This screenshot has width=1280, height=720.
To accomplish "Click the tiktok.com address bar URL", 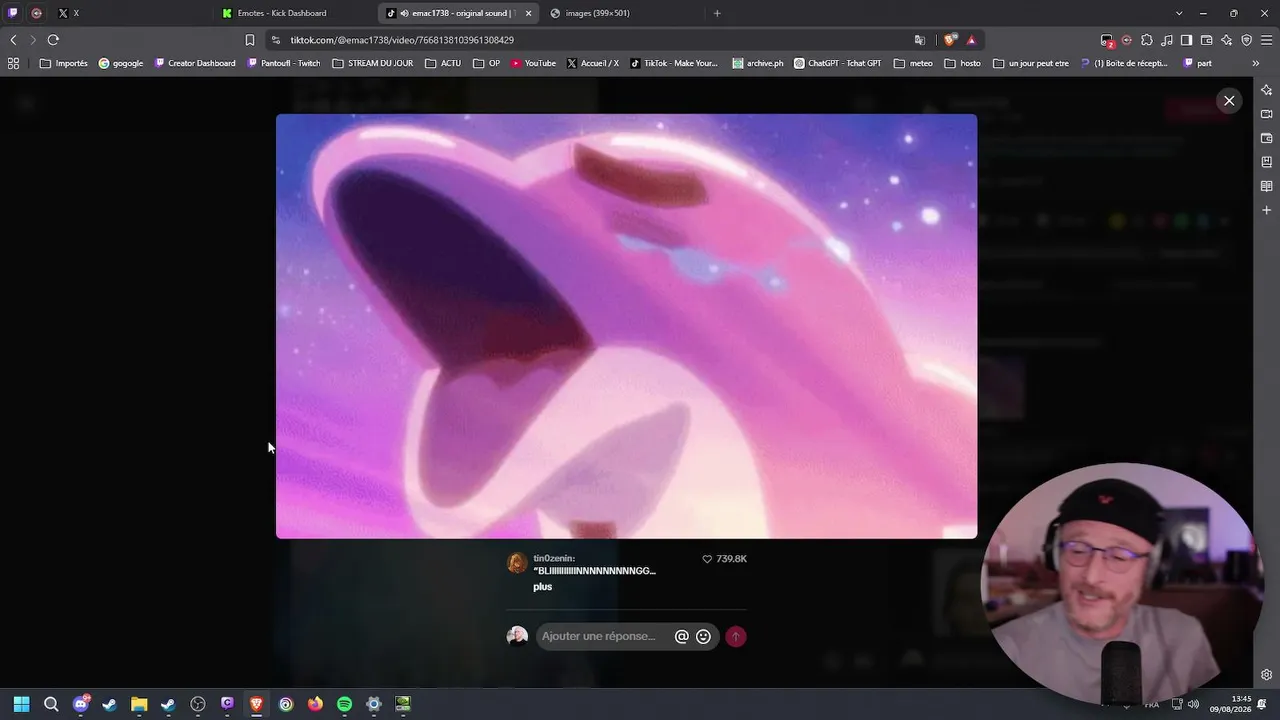I will pyautogui.click(x=402, y=40).
